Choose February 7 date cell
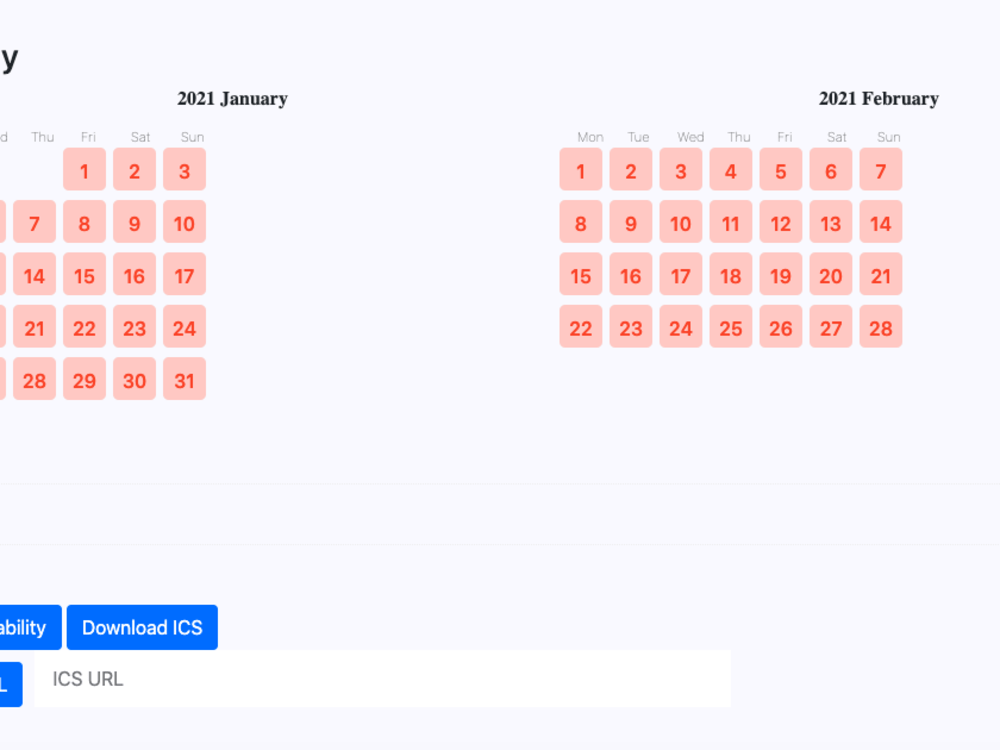Viewport: 1000px width, 750px height. point(881,170)
